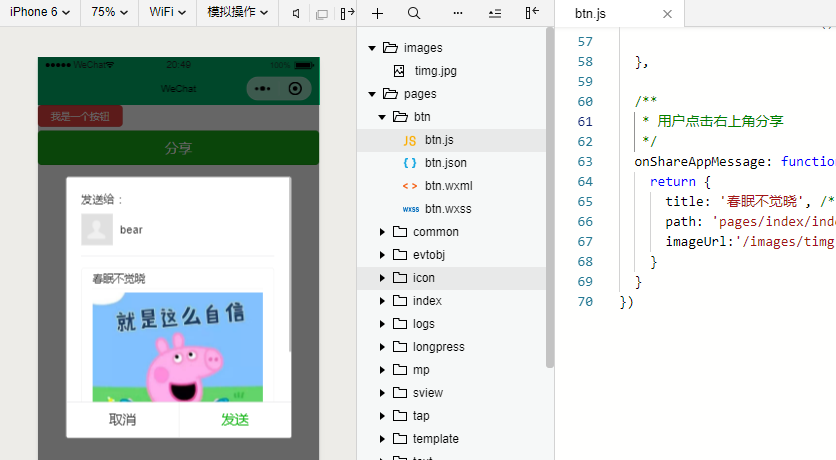Close the btn.js editor tab
Image resolution: width=836 pixels, height=460 pixels.
(668, 14)
